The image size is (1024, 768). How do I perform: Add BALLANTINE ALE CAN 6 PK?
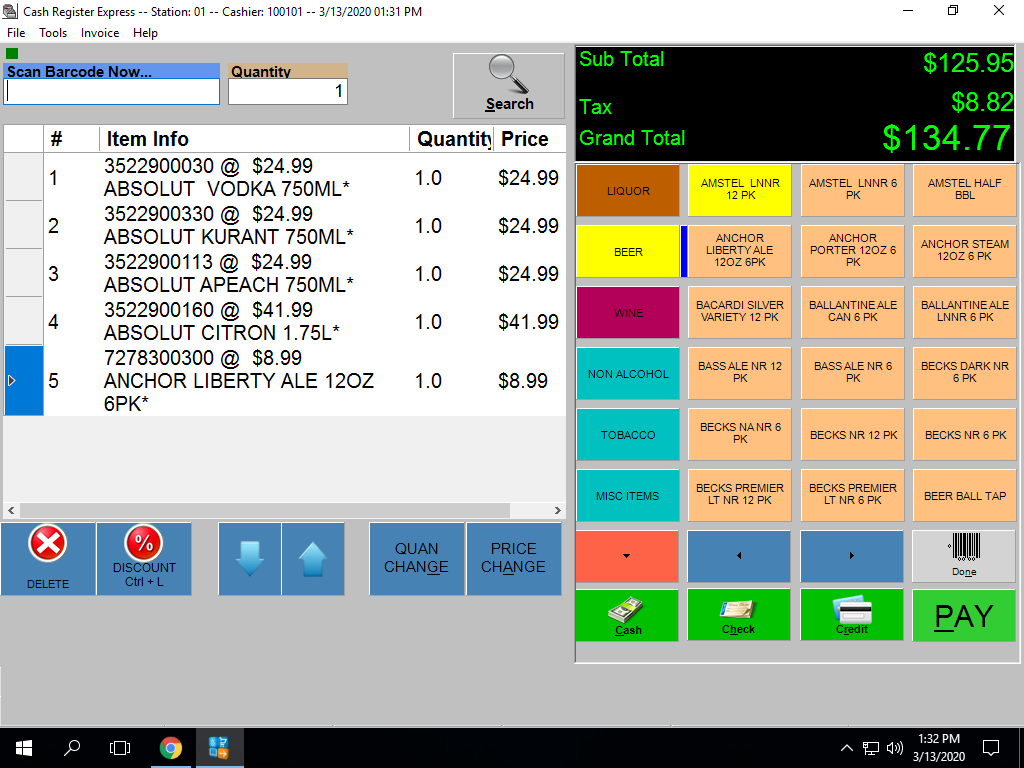(852, 312)
